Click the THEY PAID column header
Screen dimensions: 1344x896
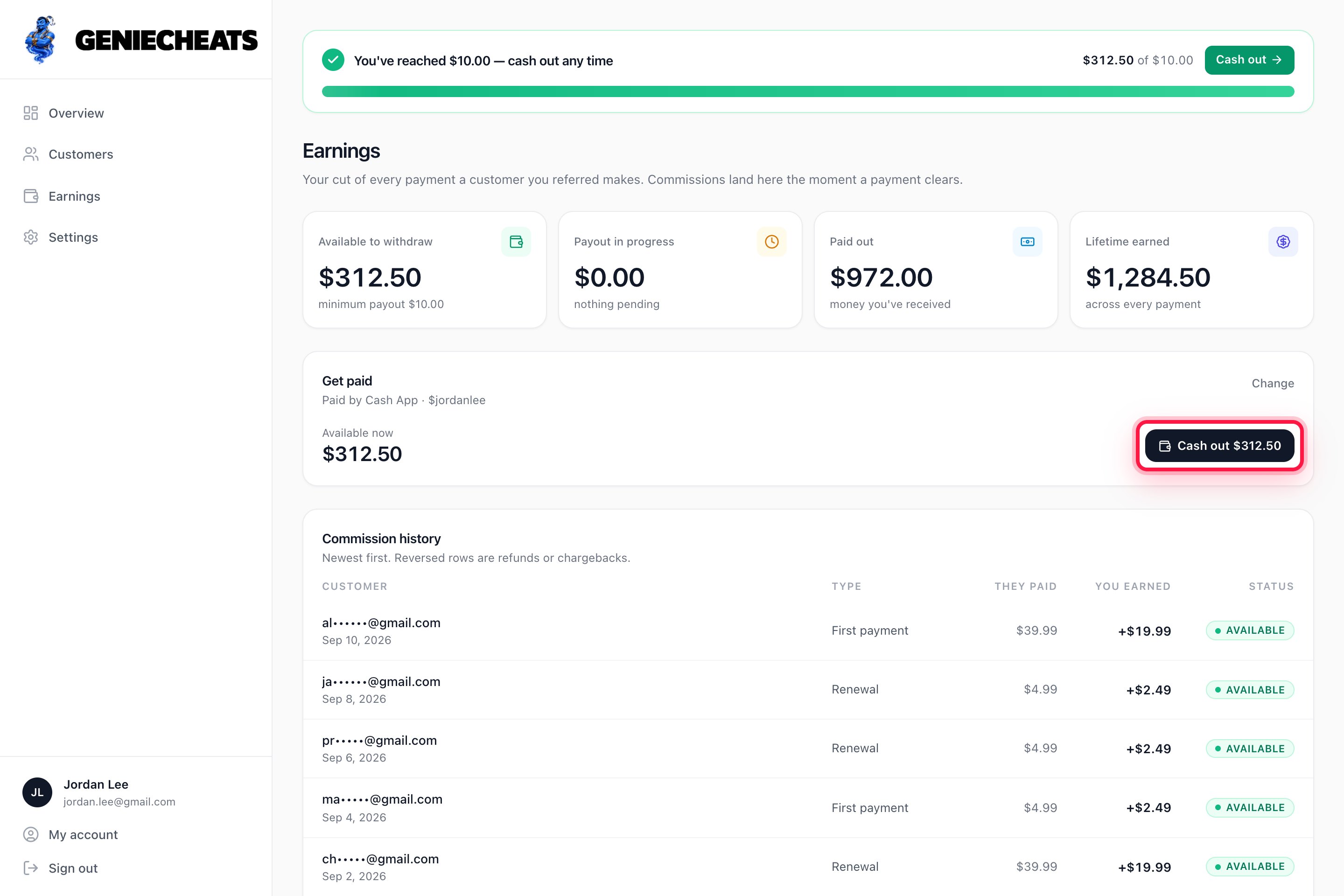1026,586
